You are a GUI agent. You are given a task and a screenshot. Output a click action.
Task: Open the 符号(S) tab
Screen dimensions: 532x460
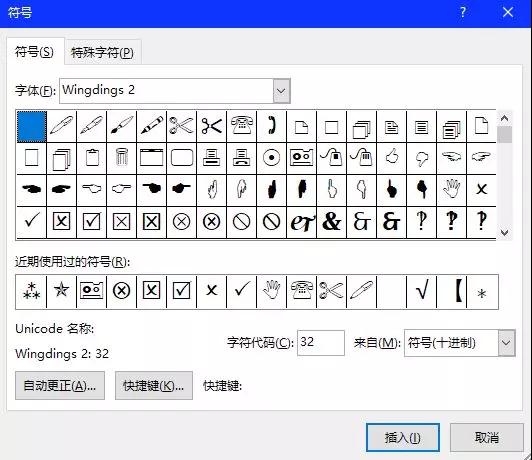coord(35,52)
